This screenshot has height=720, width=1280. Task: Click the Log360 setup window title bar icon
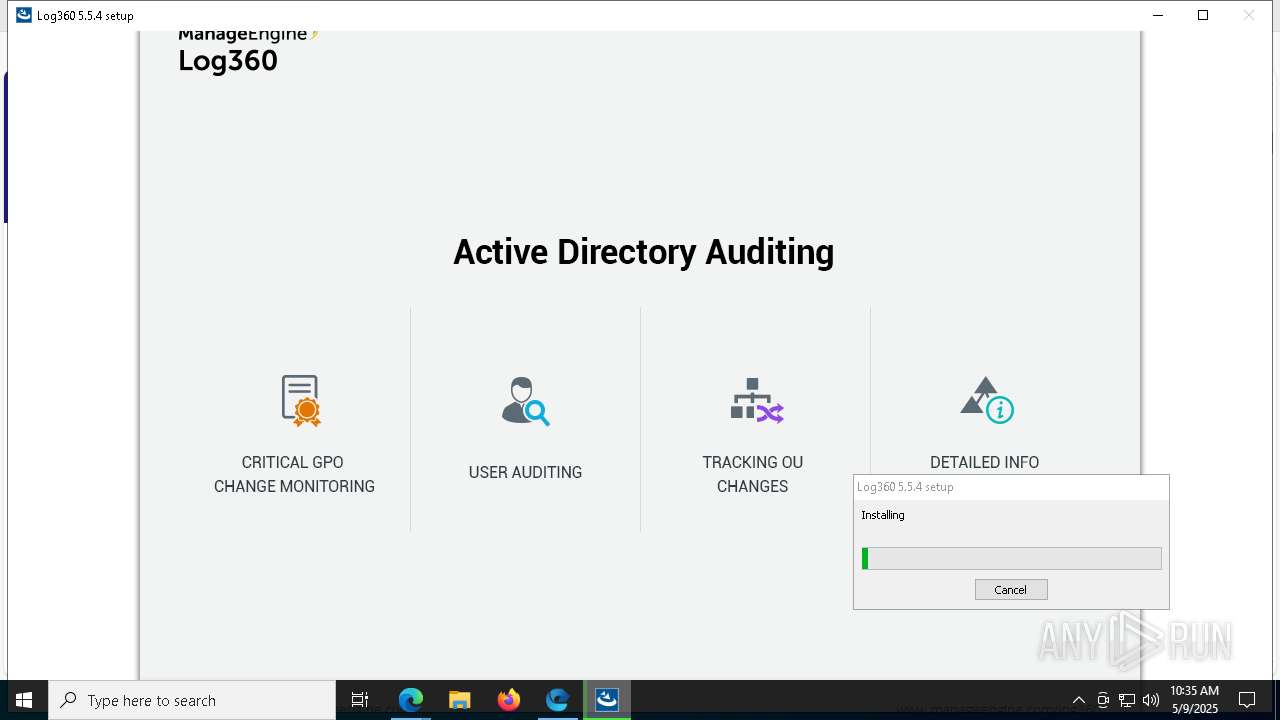pyautogui.click(x=24, y=15)
